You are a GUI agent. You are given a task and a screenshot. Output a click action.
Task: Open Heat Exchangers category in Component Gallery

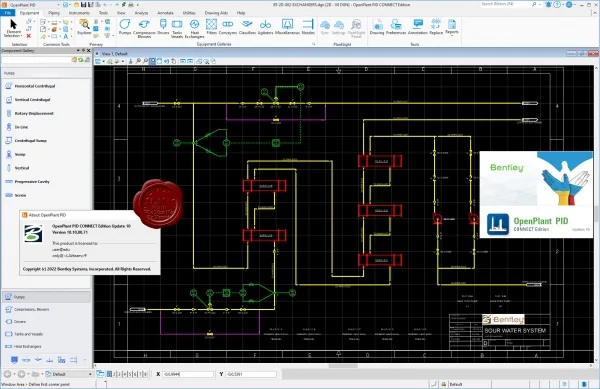(x=47, y=346)
